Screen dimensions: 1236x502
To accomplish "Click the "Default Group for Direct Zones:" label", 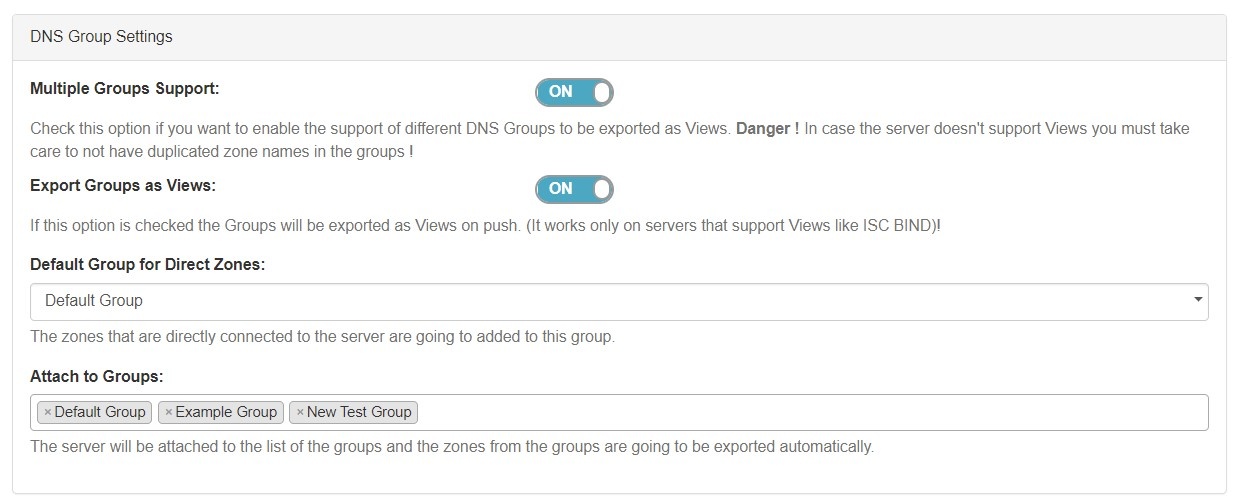I will point(147,264).
